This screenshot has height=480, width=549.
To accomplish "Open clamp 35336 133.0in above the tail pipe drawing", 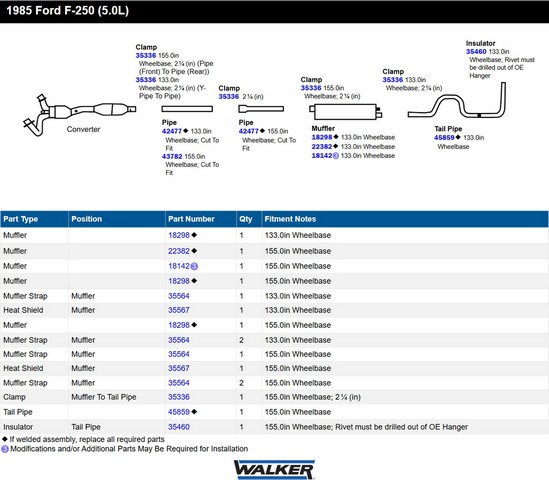I will pyautogui.click(x=392, y=80).
